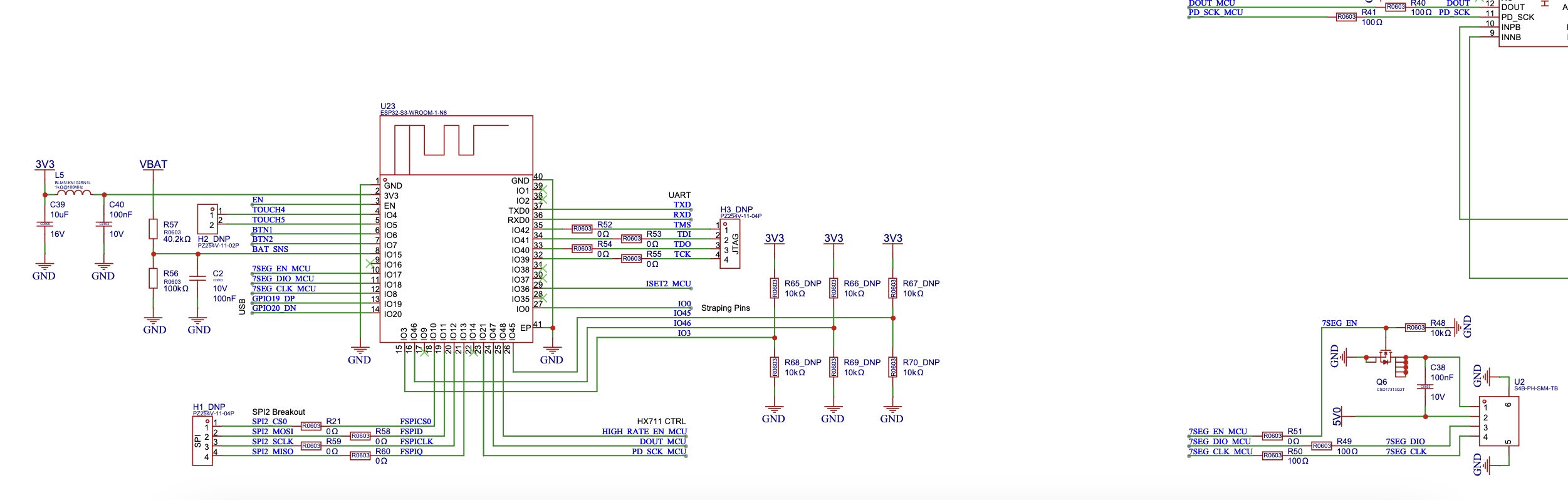Click the IO46 strapping net label
Screen dimensions: 1568x500
[682, 323]
